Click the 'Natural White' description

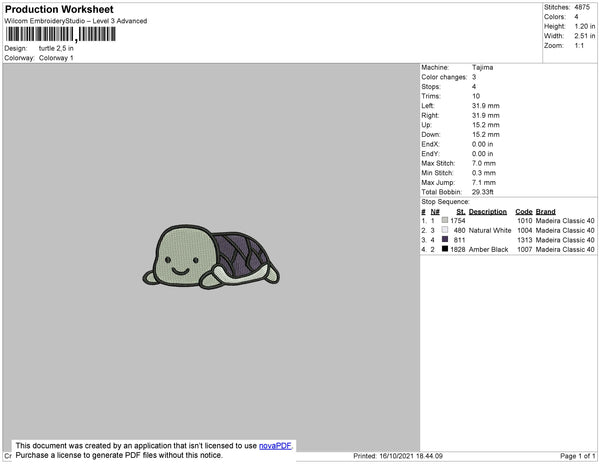tap(490, 230)
